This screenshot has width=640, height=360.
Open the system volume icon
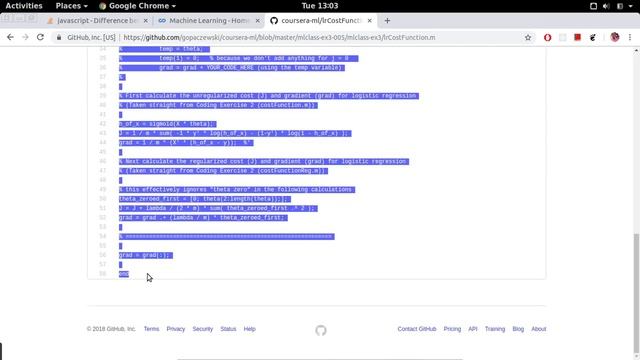pos(606,6)
